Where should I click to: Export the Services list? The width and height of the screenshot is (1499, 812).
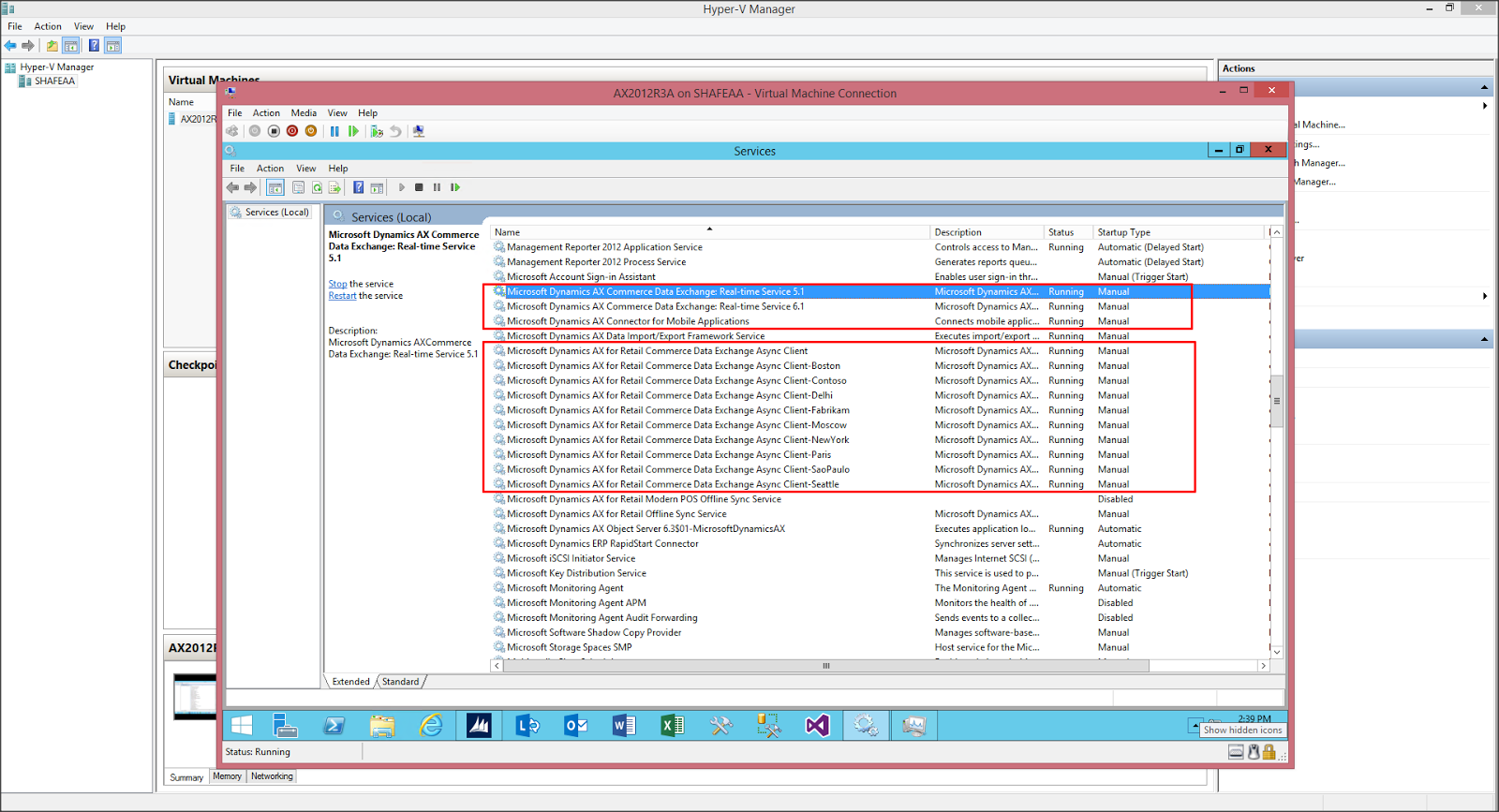pos(334,187)
